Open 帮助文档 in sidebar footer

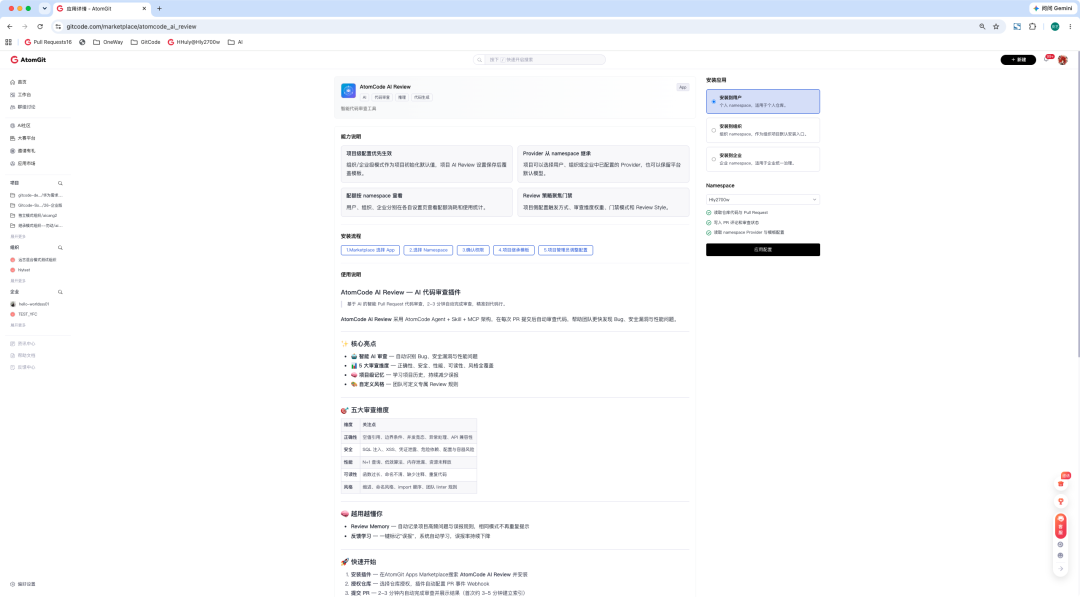(25, 355)
